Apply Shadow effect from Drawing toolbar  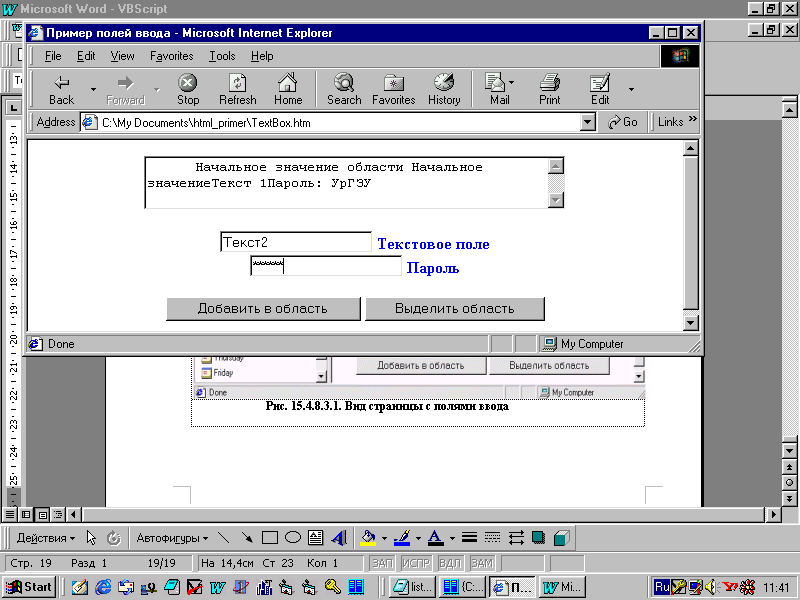(538, 538)
